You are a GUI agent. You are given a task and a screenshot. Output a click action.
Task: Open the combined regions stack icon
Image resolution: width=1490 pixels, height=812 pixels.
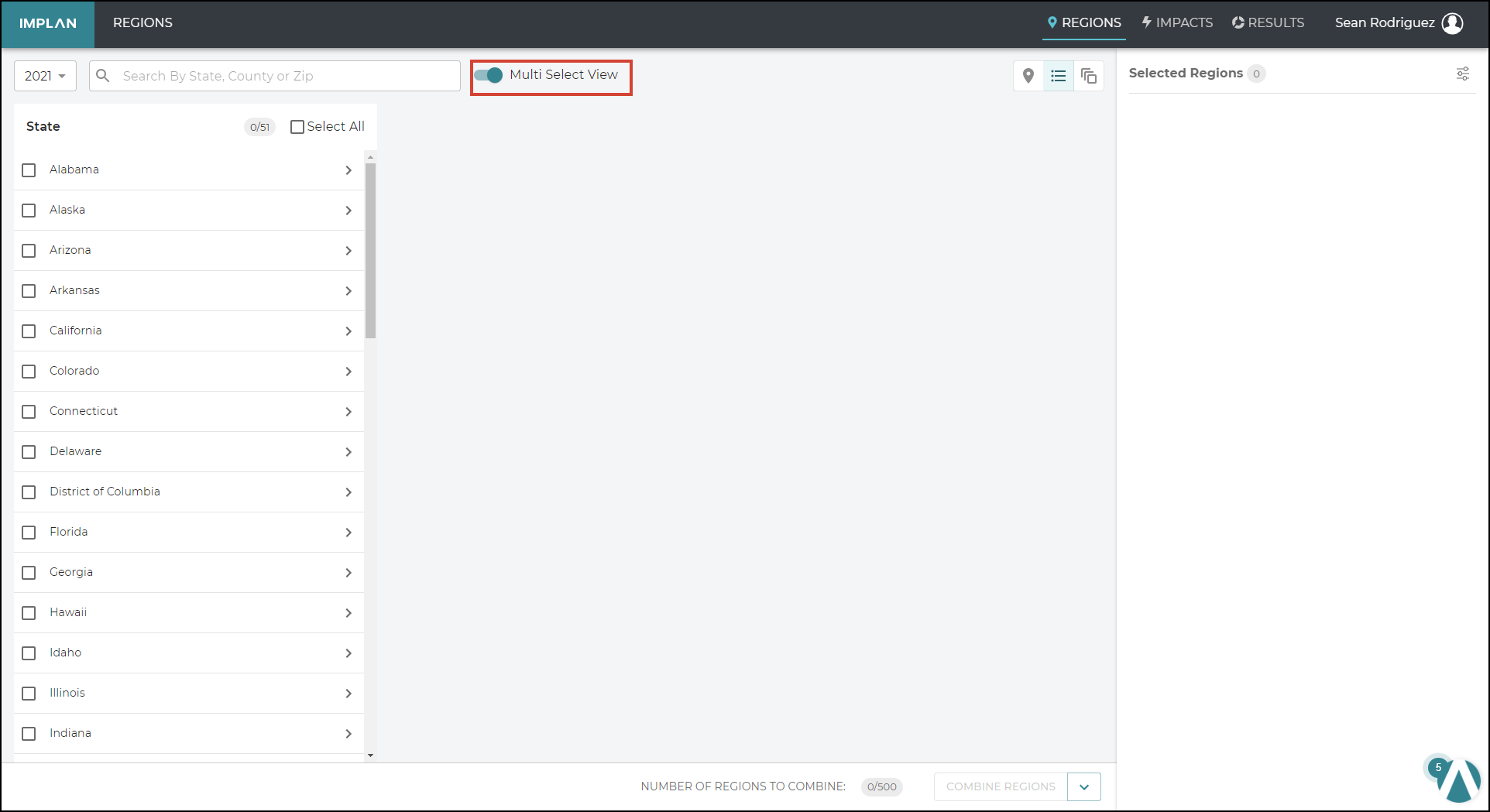[x=1089, y=76]
